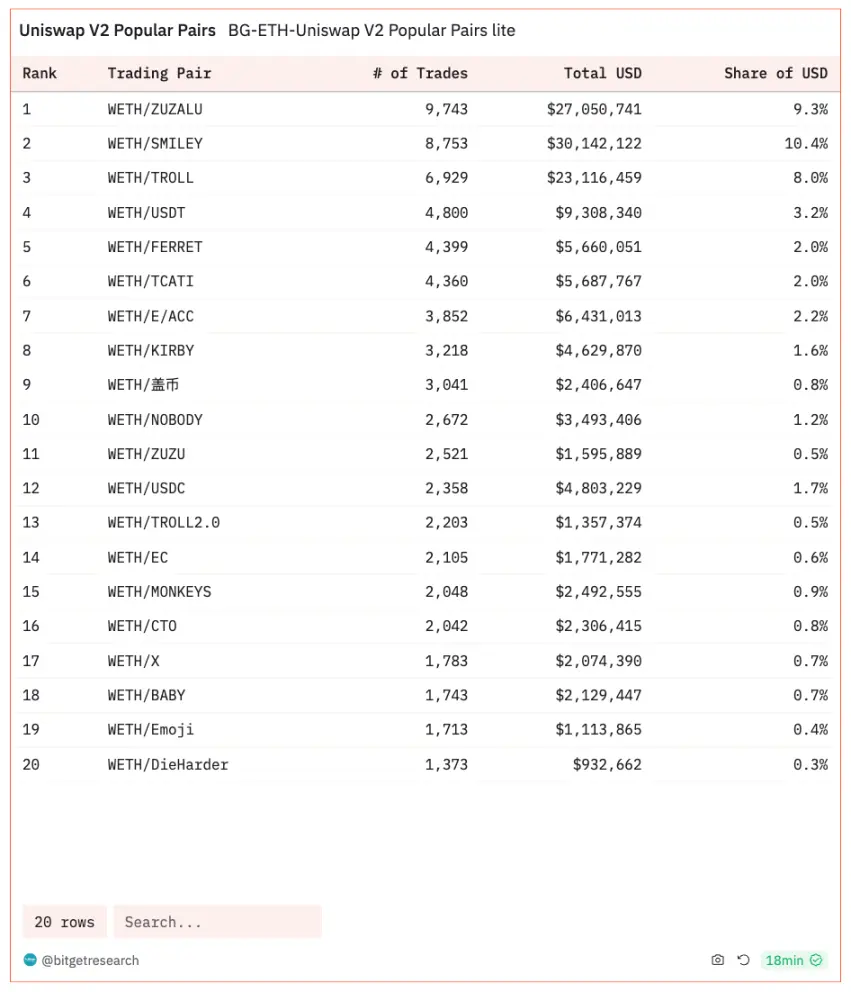This screenshot has height=992, width=851.
Task: Click the WETH/TROLL2.0 trading pair cell
Action: [164, 523]
